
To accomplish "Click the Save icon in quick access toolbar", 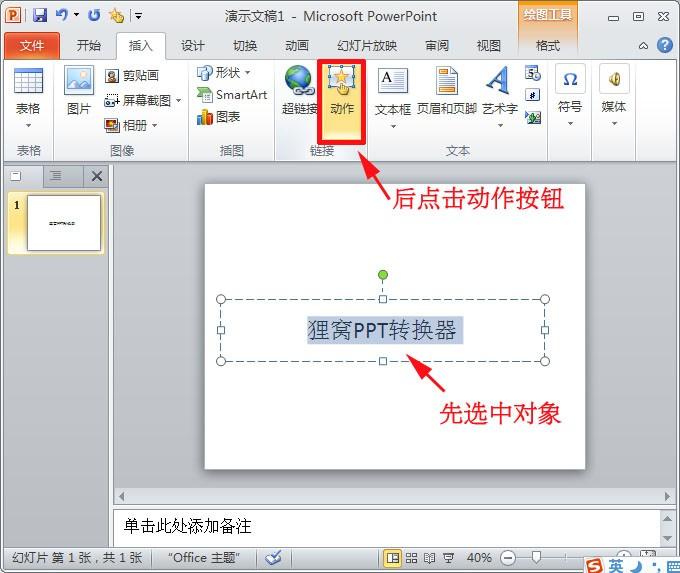I will pos(40,16).
